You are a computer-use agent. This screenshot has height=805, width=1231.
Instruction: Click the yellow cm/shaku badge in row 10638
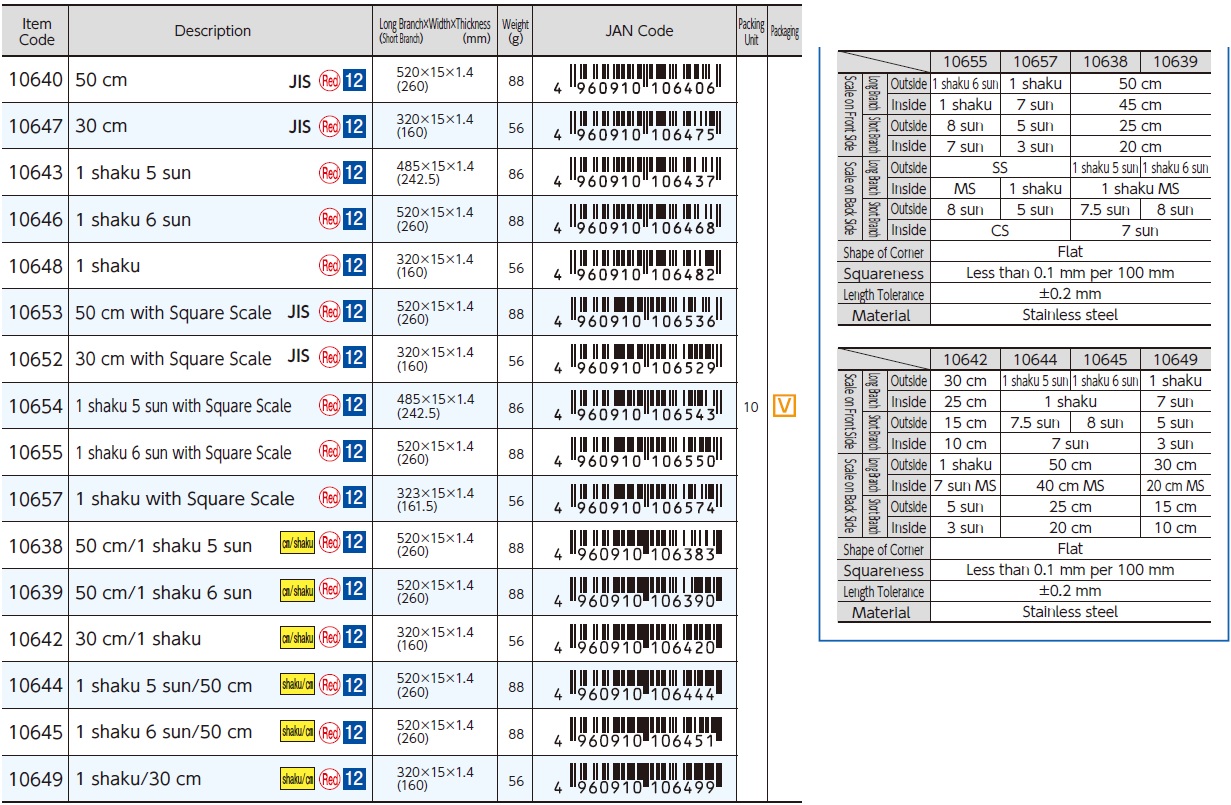(x=297, y=543)
